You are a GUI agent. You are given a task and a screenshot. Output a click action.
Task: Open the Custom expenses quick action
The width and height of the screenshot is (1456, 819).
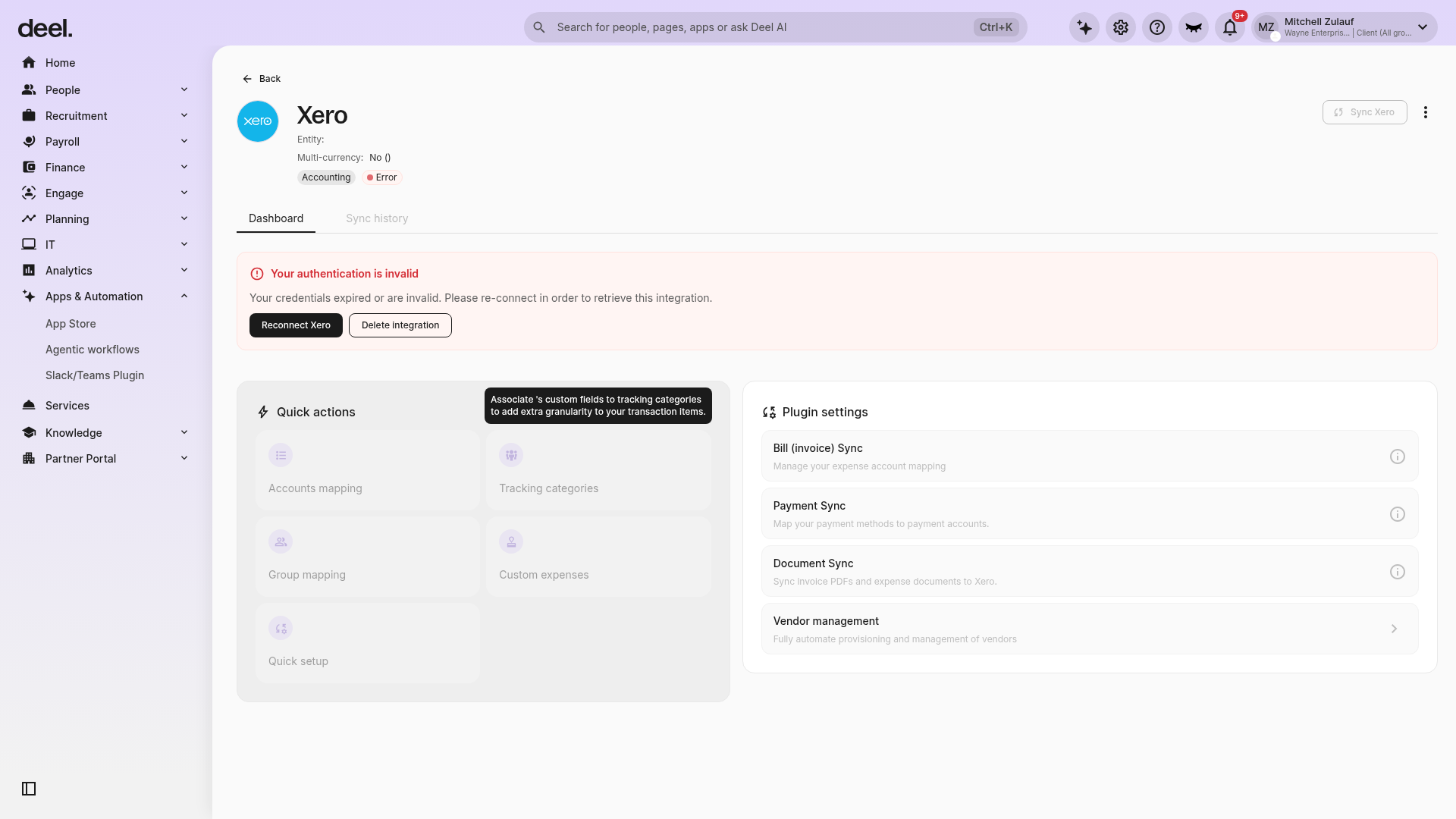point(599,557)
